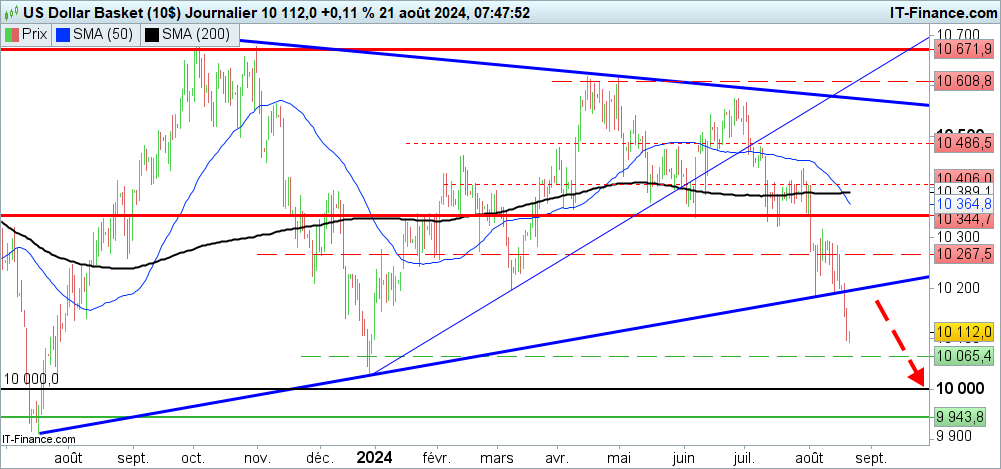Viewport: 1001px width, 469px height.
Task: Click the Prix legend color icon
Action: [x=12, y=35]
